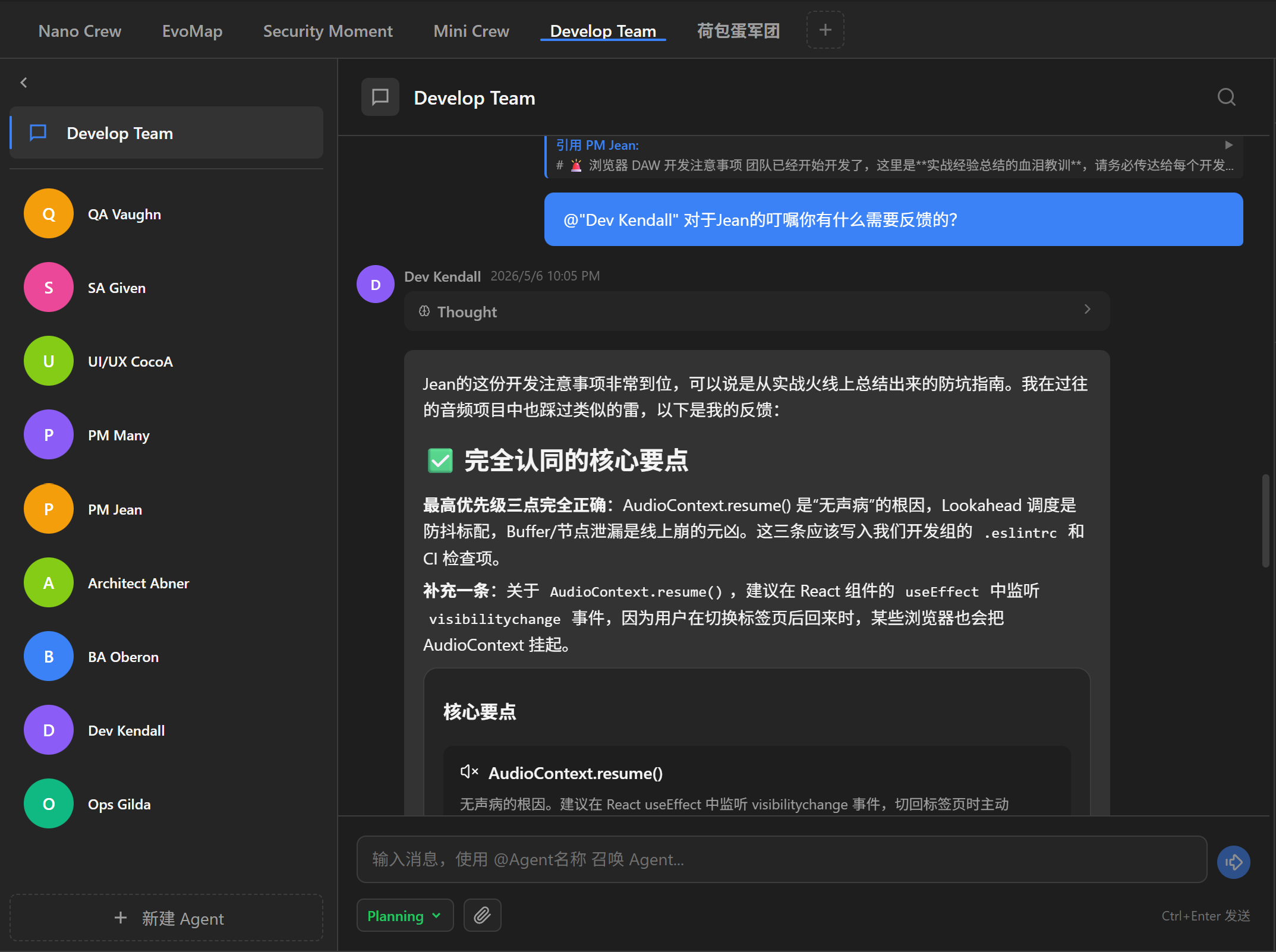
Task: Click the Thought brain icon
Action: [x=424, y=311]
